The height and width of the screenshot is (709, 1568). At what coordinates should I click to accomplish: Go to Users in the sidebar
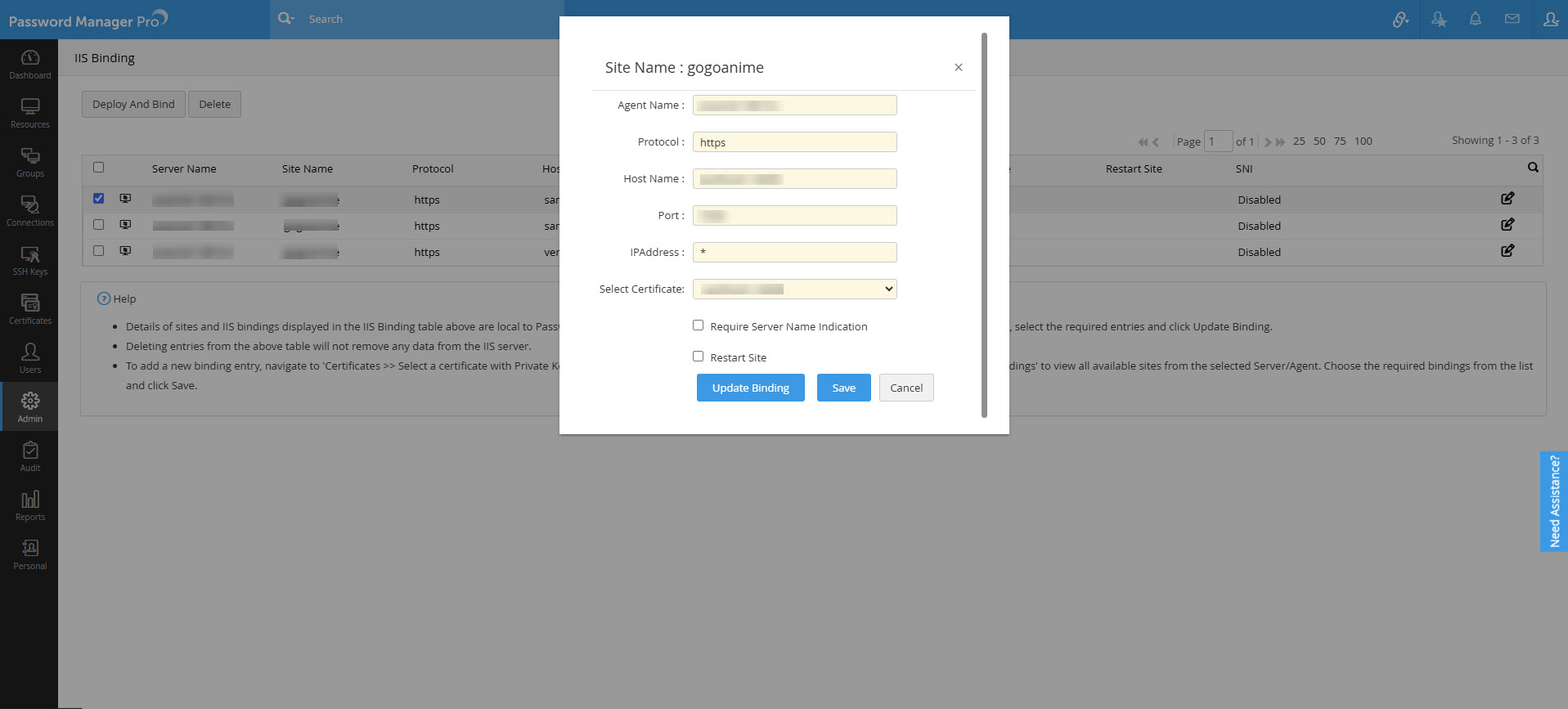pyautogui.click(x=29, y=358)
